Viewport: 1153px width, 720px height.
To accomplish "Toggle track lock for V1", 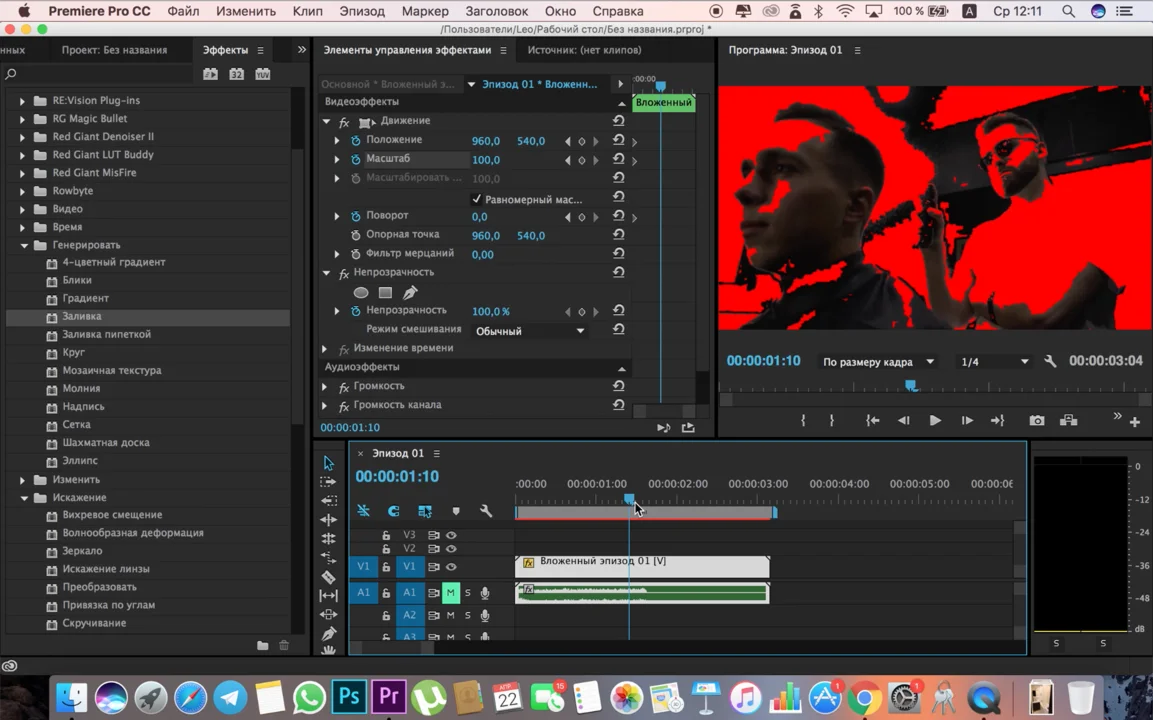I will tap(386, 566).
